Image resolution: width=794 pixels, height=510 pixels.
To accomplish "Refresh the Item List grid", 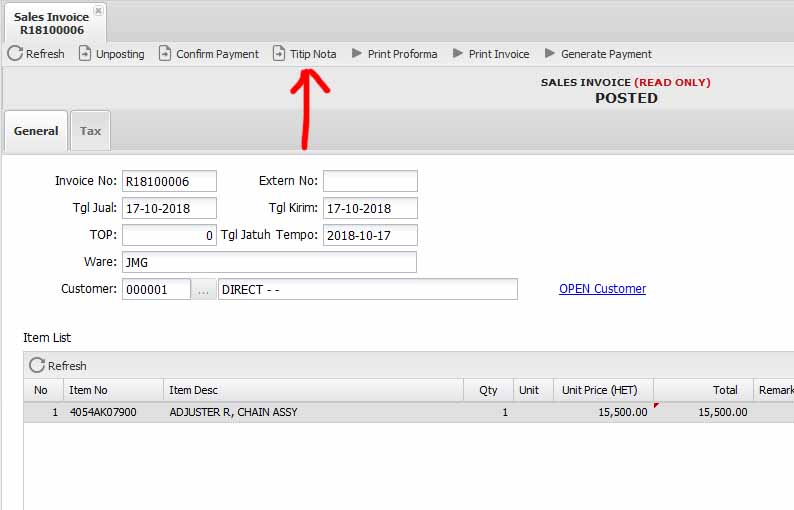I will pos(58,366).
